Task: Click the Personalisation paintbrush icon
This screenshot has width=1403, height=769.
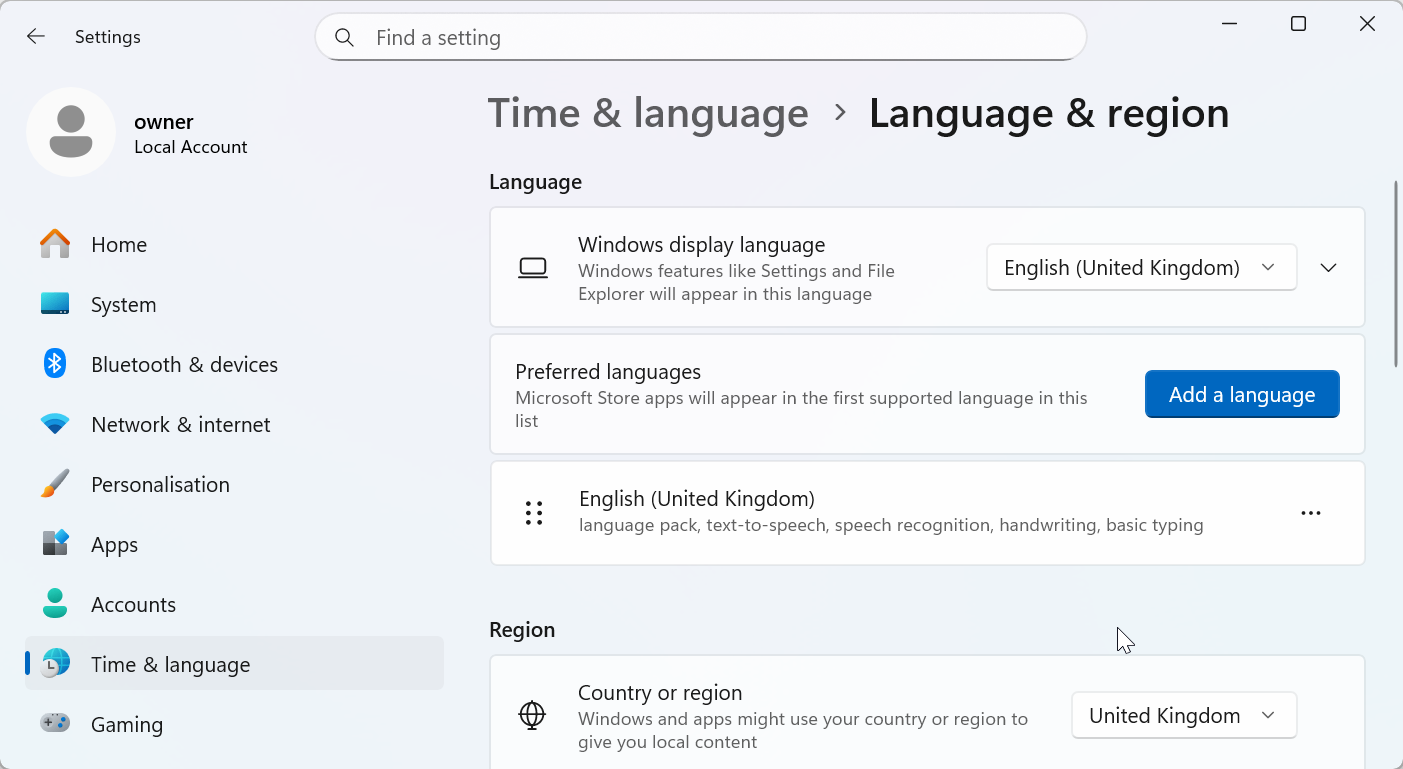Action: [55, 484]
